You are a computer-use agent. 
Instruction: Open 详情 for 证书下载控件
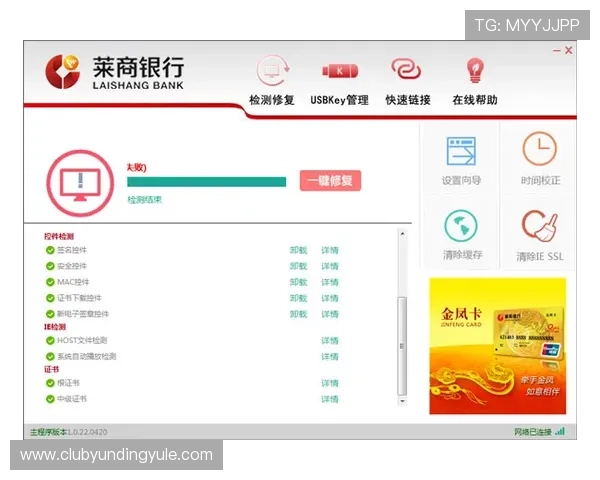(x=330, y=298)
